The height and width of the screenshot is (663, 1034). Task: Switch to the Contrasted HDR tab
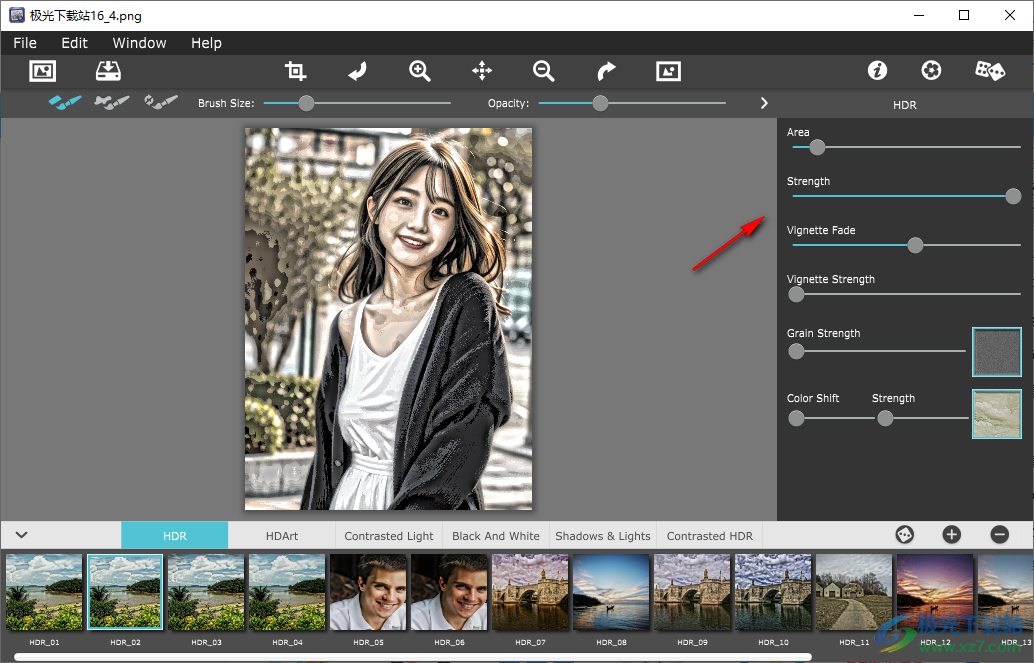[710, 536]
